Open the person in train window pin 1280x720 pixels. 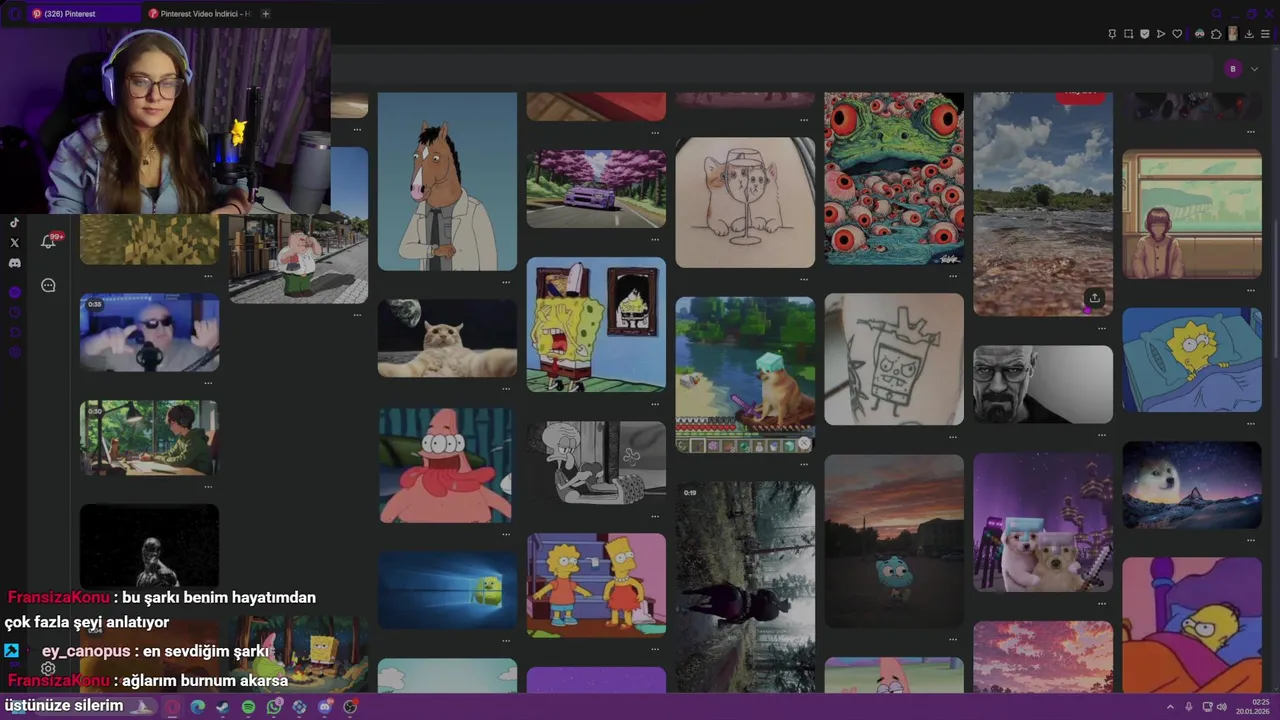(x=1192, y=214)
